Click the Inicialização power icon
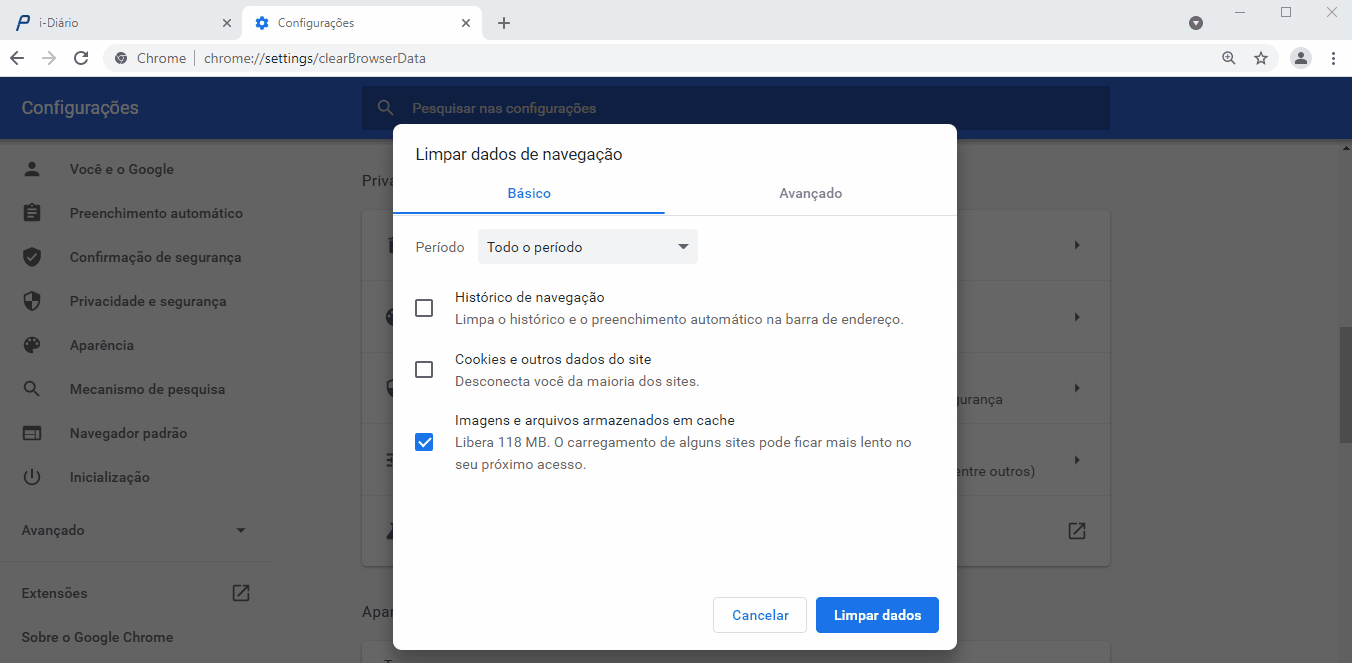1352x663 pixels. point(32,477)
